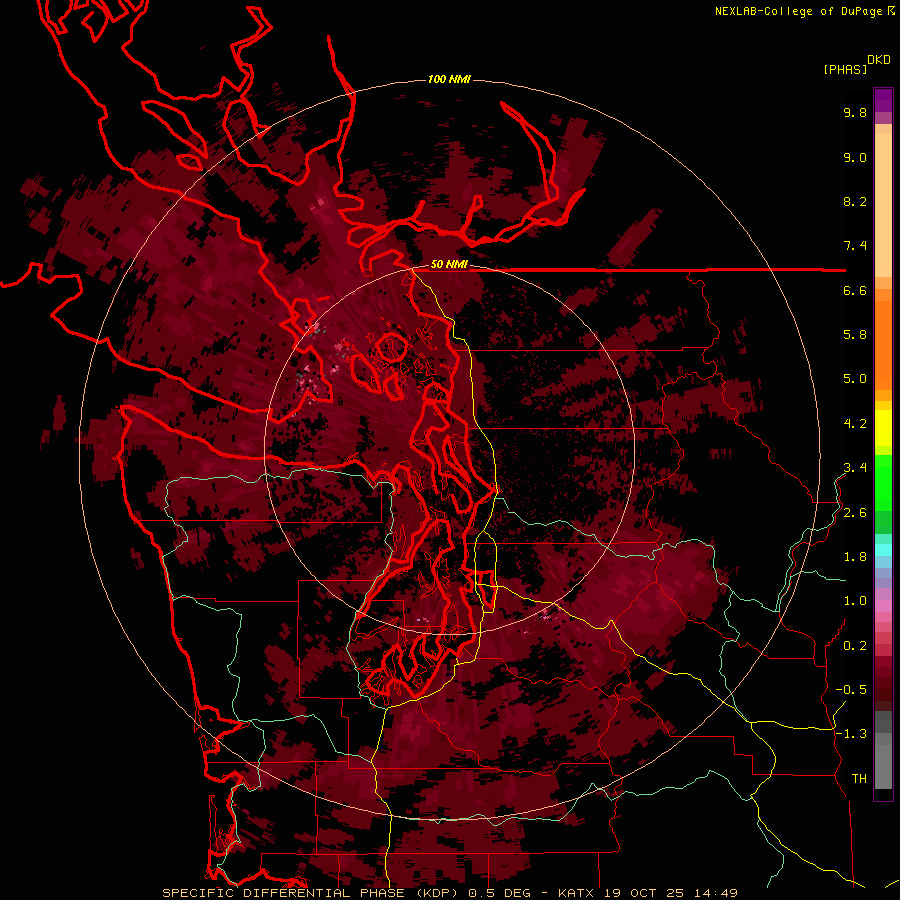Click the NEXLAB-College of DuPage title text
Viewport: 900px width, 900px height.
800,11
